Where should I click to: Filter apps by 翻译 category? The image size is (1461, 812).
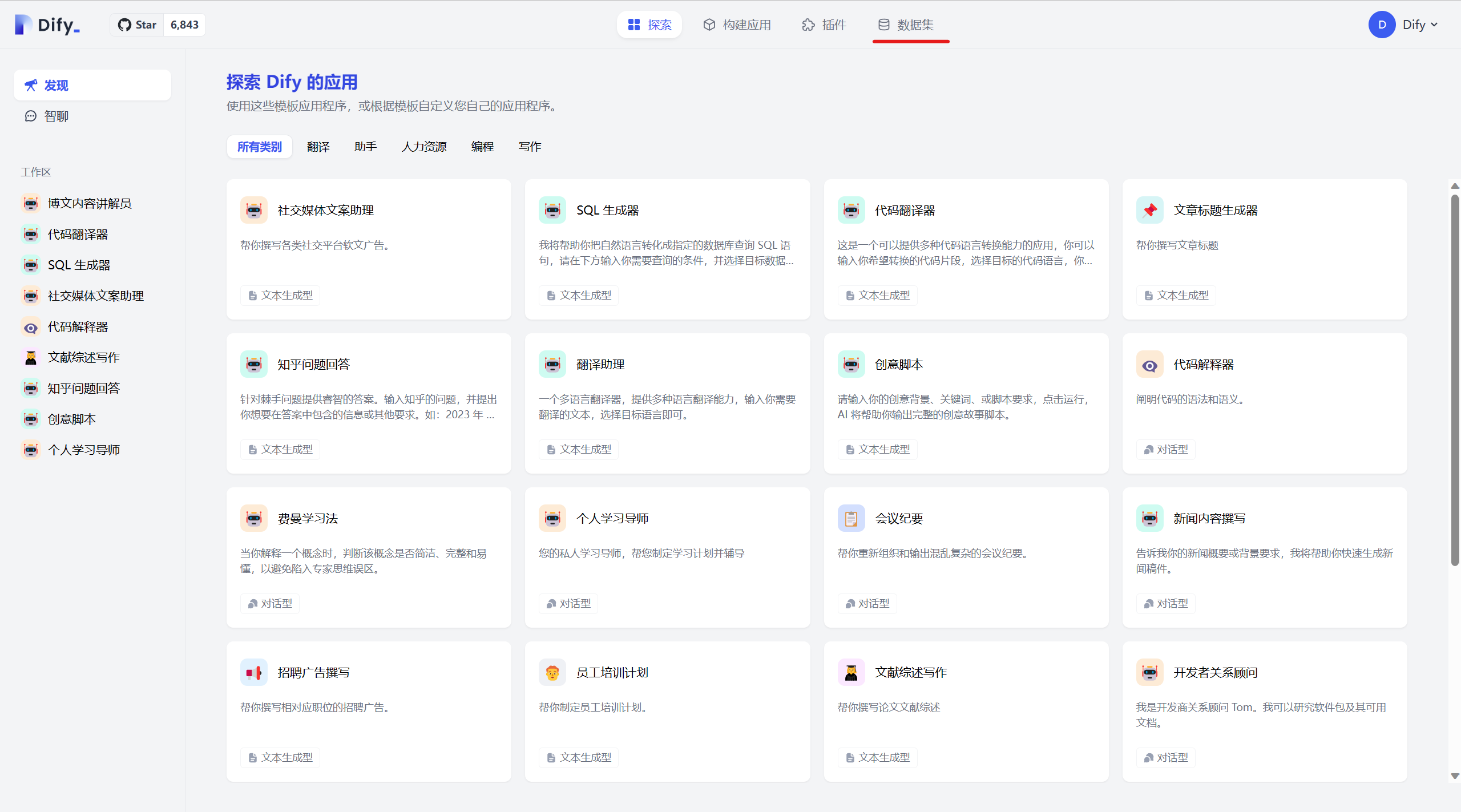click(x=318, y=147)
